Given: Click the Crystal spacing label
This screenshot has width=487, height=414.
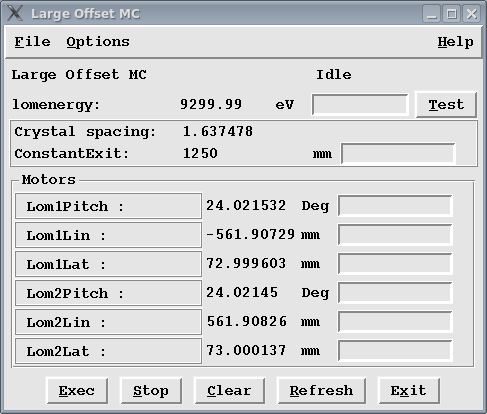Looking at the screenshot, I should click(x=85, y=132).
